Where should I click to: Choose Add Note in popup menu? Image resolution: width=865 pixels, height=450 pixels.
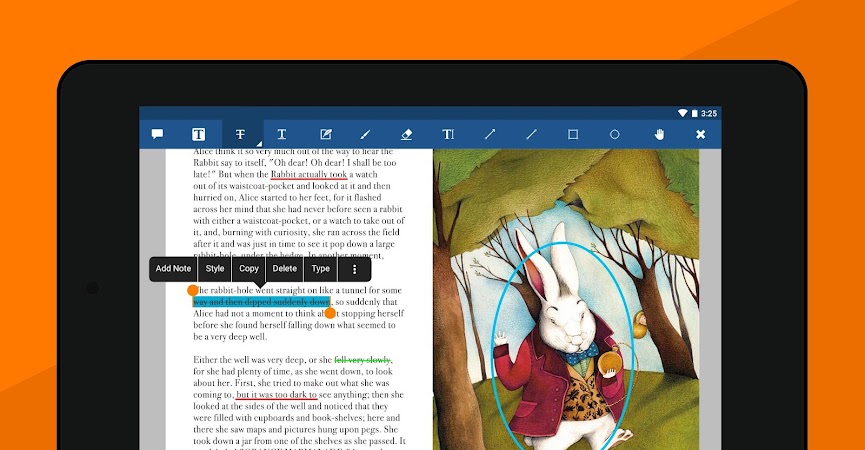(173, 269)
